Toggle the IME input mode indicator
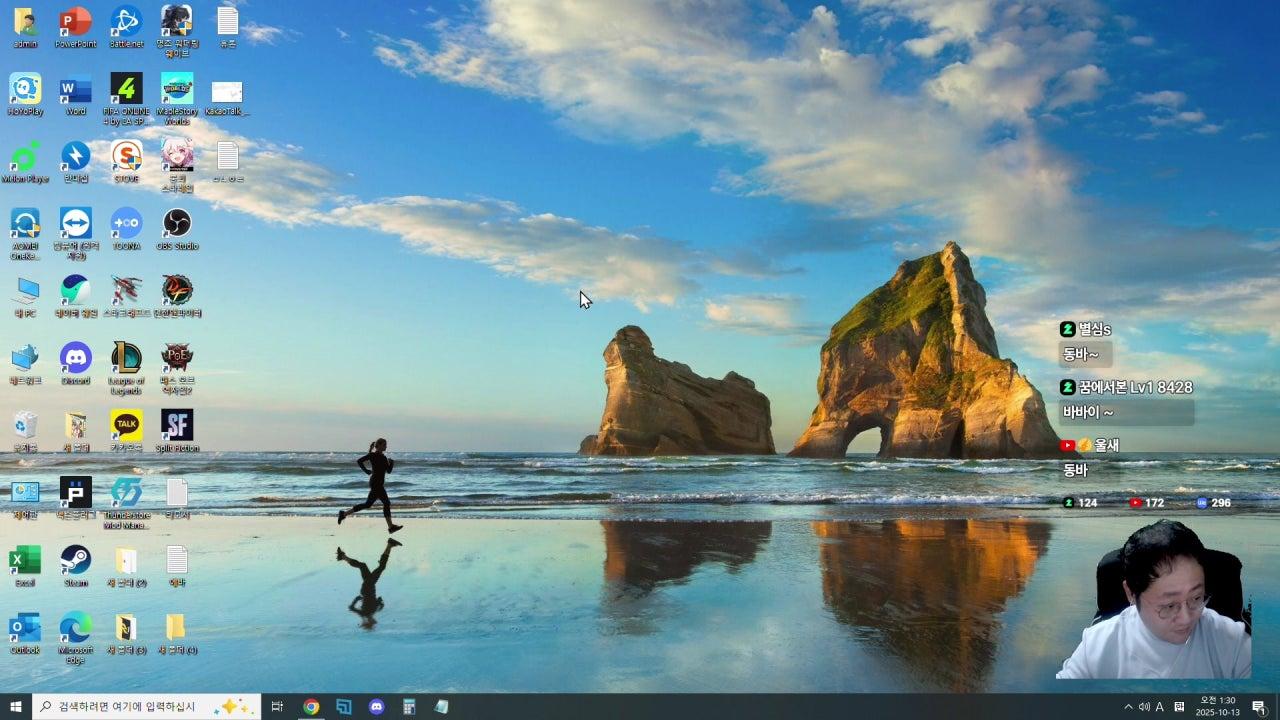 [x=1160, y=707]
